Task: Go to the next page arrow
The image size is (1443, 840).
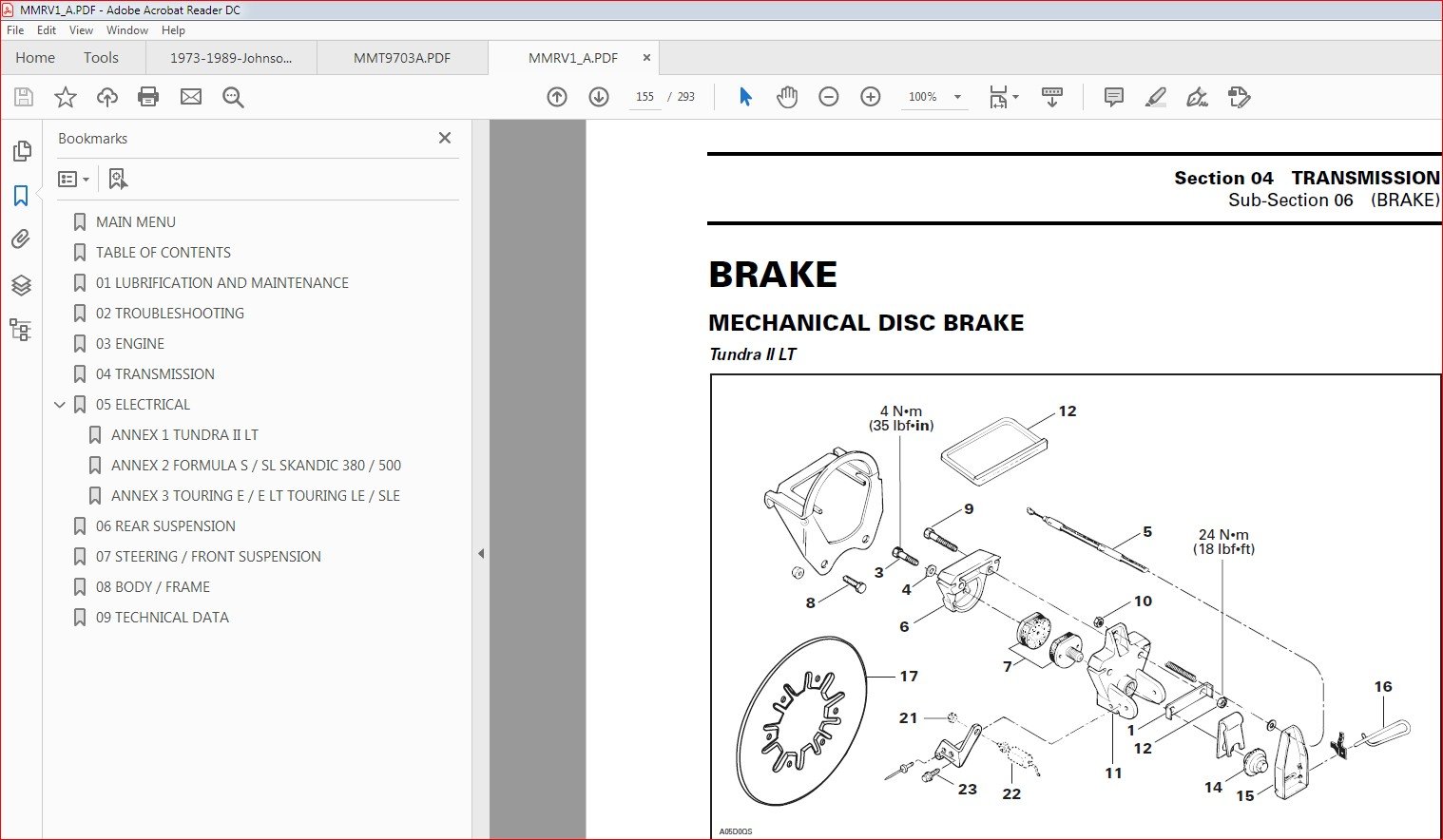Action: click(599, 97)
